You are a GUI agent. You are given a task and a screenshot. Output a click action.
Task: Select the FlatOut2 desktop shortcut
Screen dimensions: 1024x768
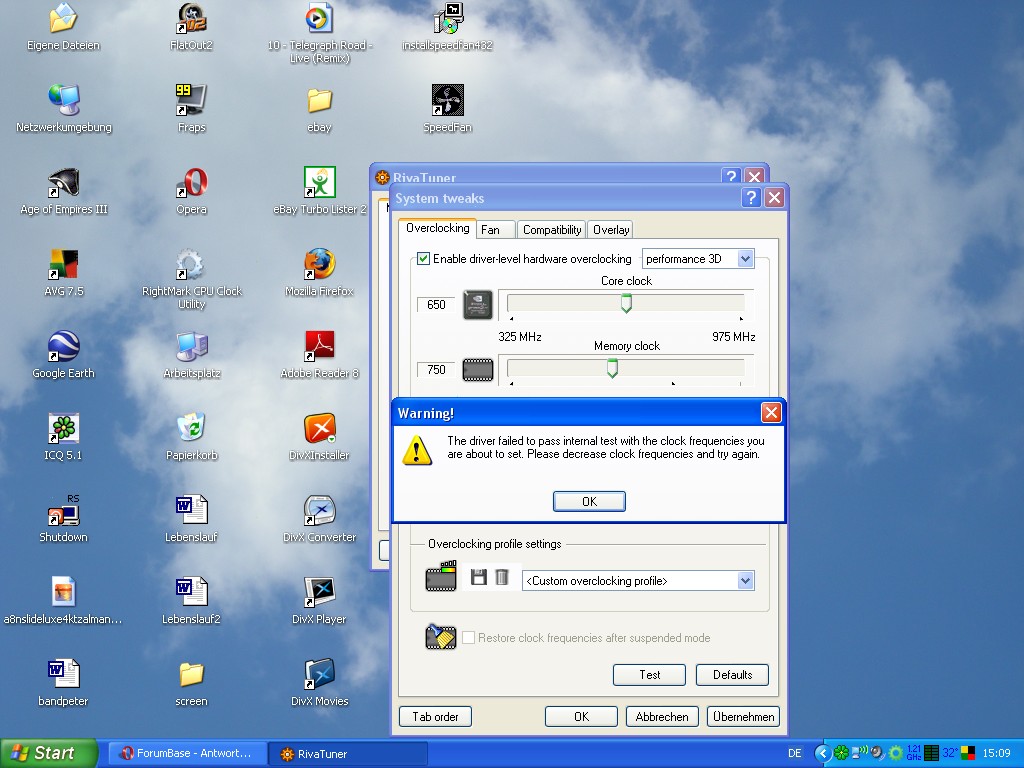[191, 27]
